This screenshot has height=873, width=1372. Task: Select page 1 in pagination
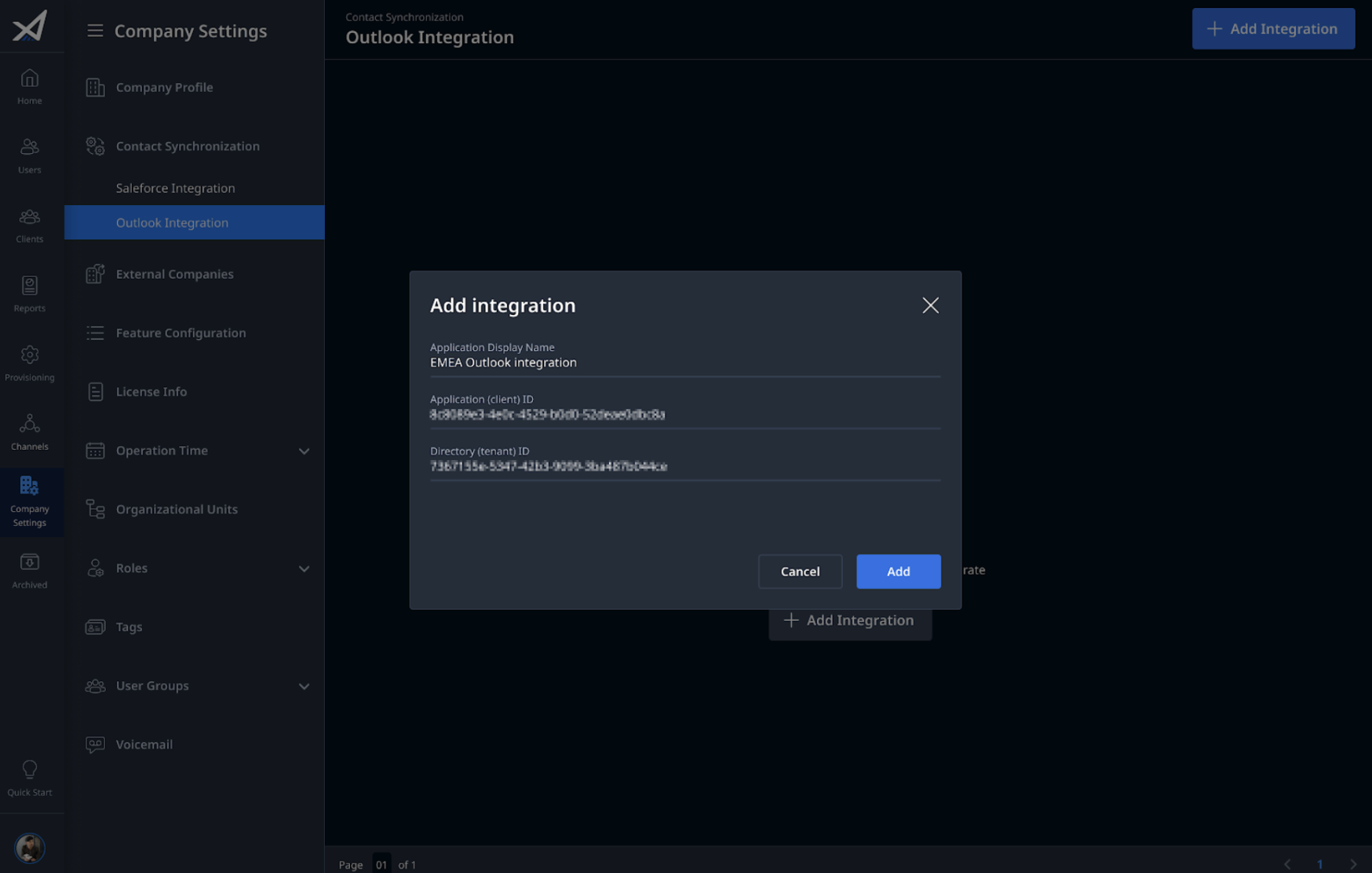pos(1319,864)
